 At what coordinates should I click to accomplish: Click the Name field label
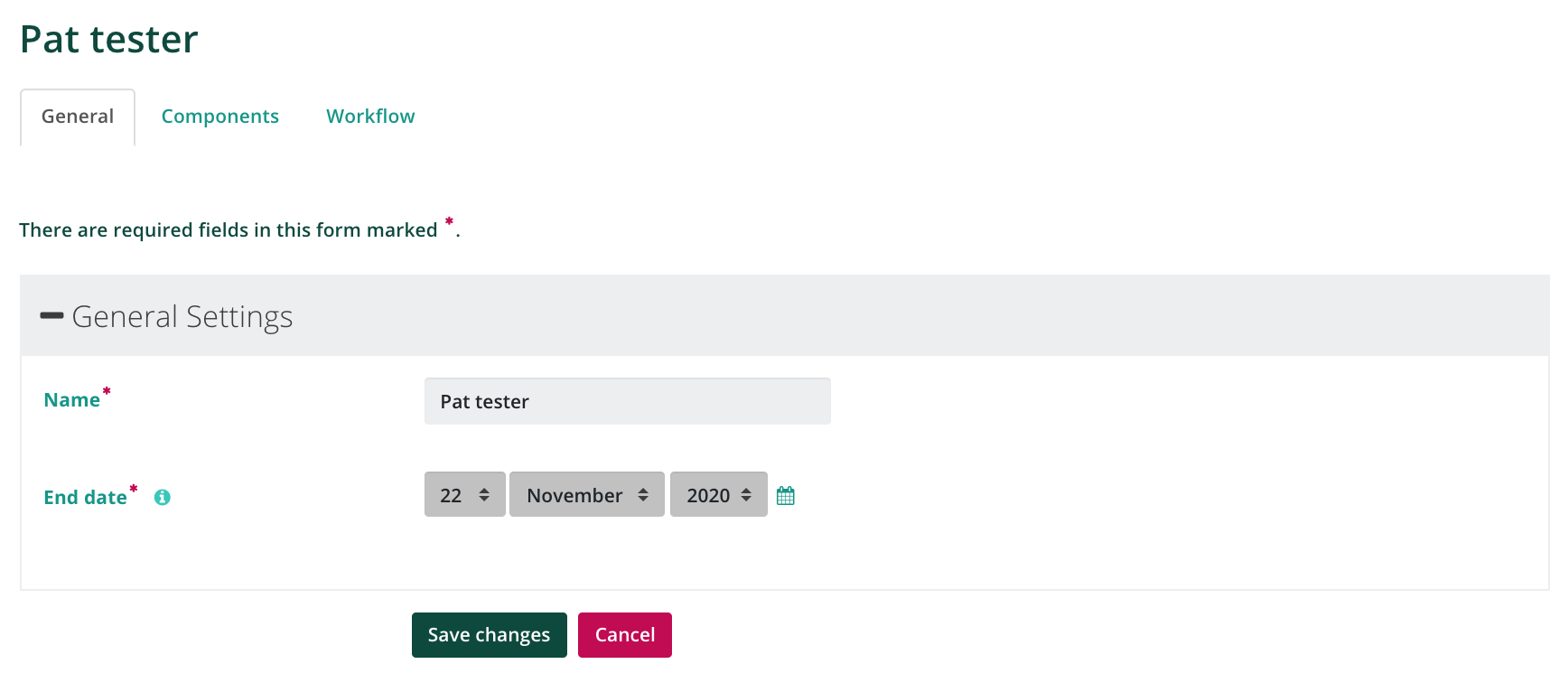[x=72, y=400]
